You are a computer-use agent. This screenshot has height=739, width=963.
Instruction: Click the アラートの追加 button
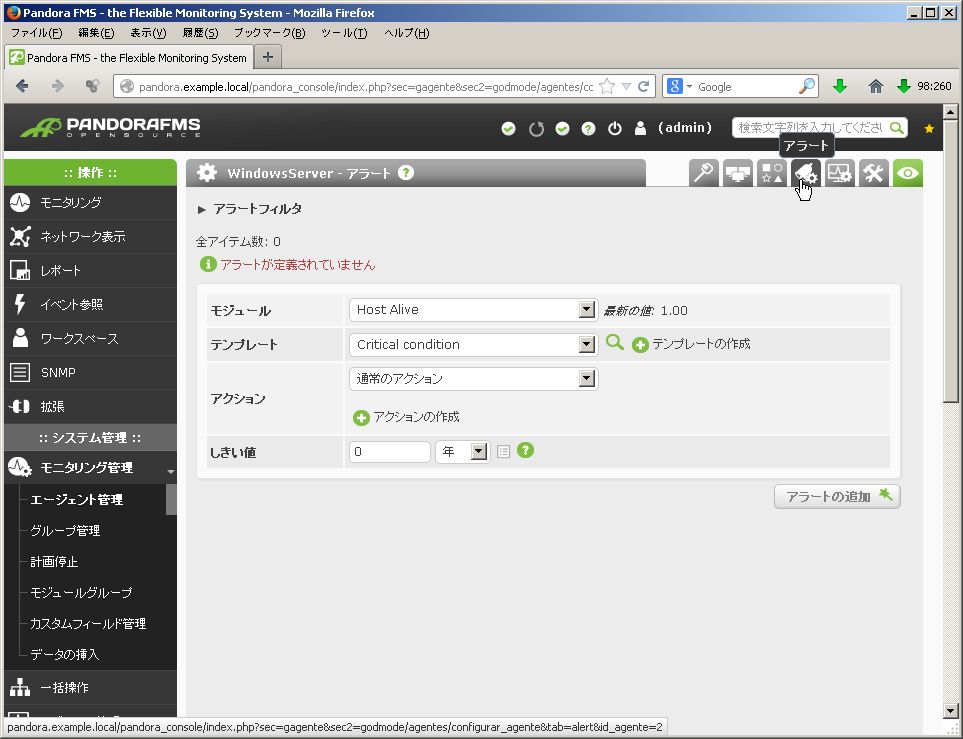point(837,496)
